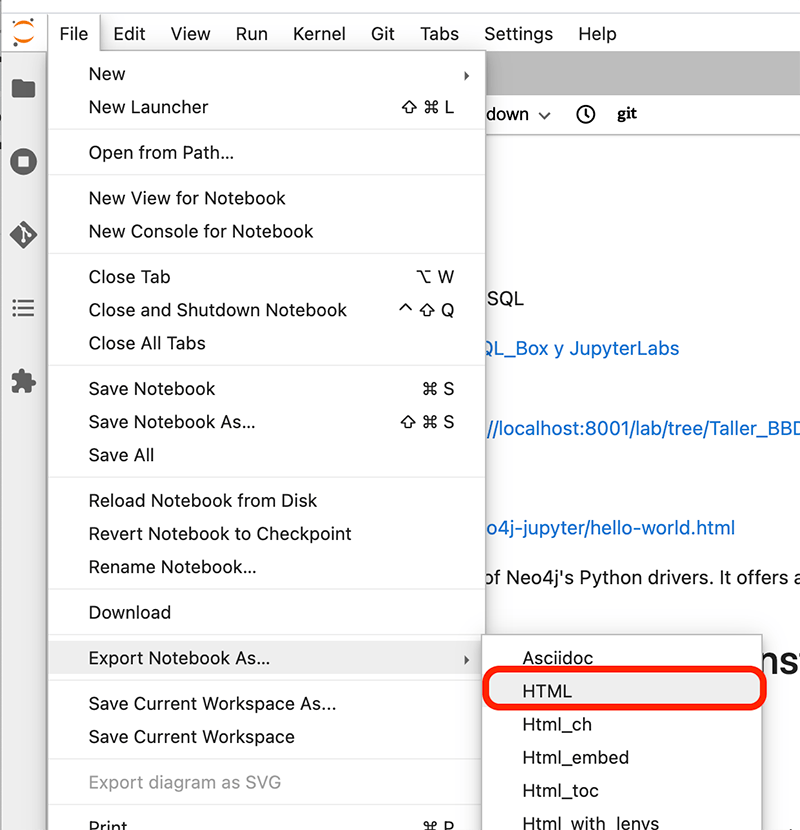This screenshot has height=830, width=800.
Task: Open the File menu
Action: click(x=74, y=34)
